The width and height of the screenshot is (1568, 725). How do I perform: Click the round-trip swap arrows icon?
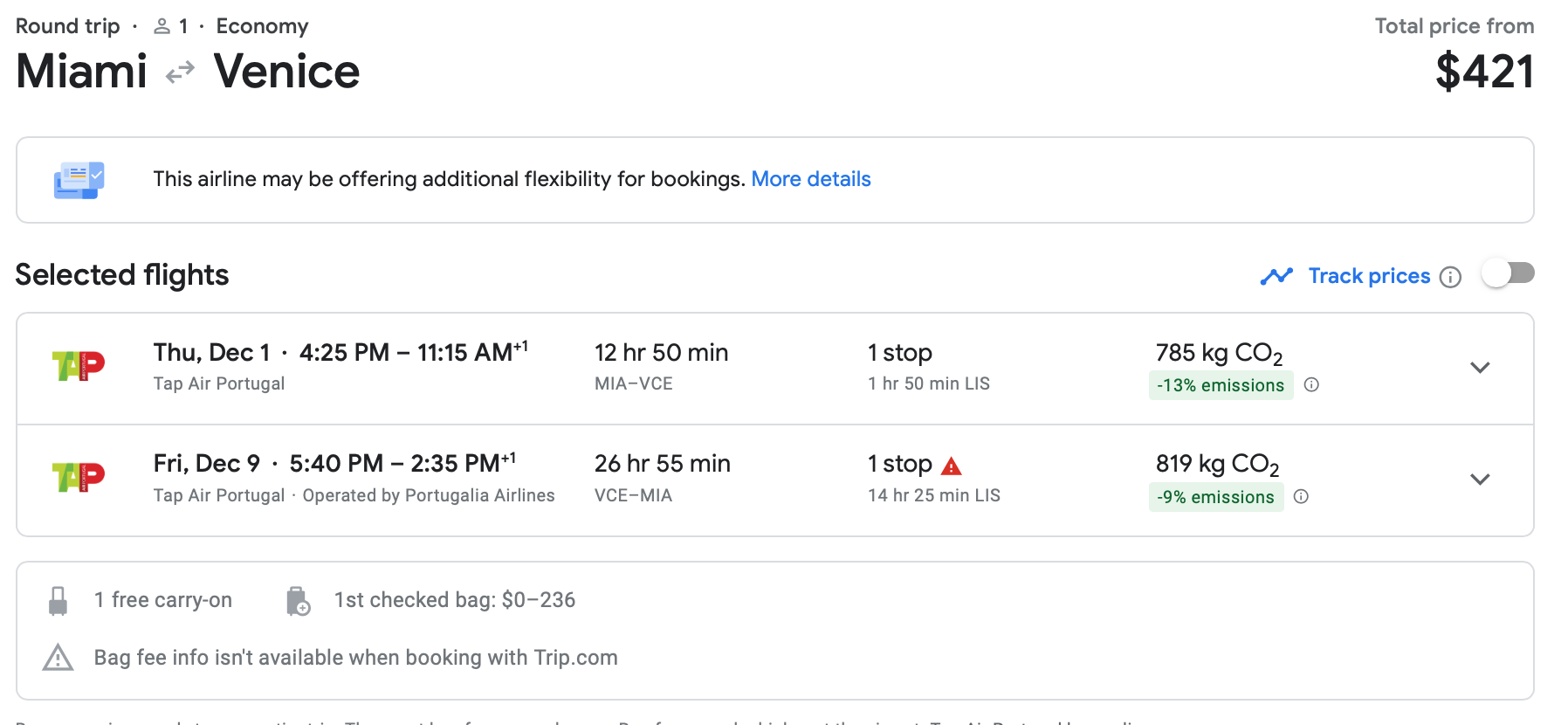coord(180,72)
